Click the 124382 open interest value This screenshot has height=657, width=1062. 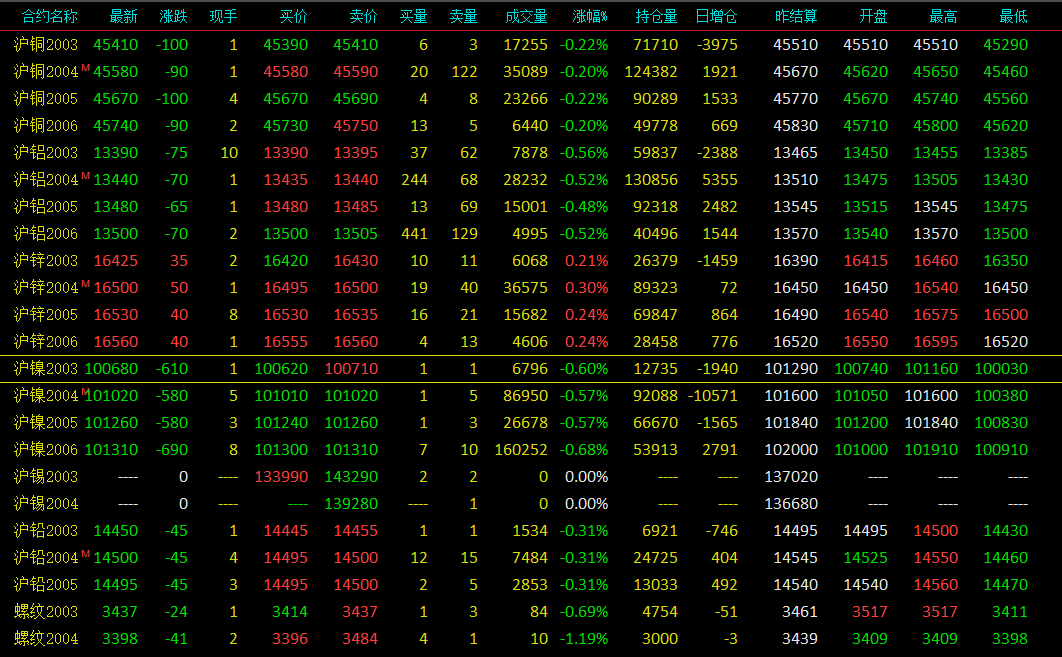(x=651, y=72)
